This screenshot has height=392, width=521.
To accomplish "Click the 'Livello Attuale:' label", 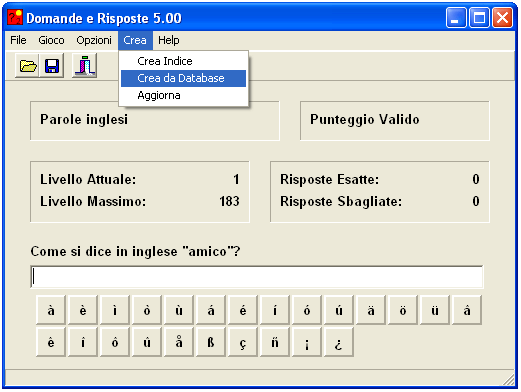I will coord(88,179).
